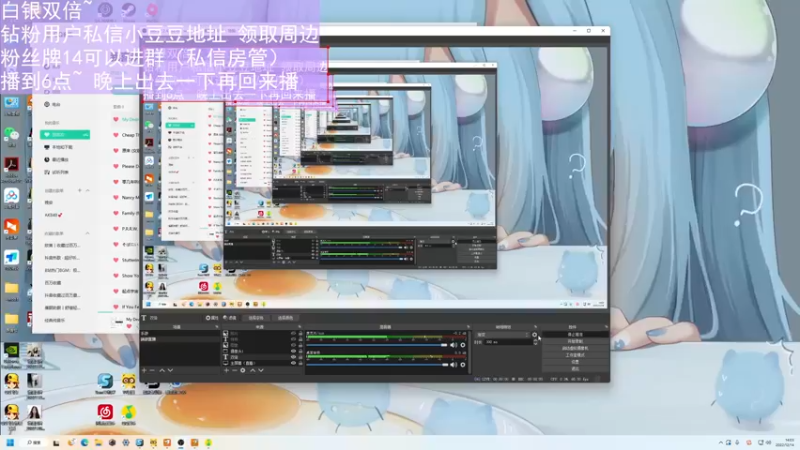The height and width of the screenshot is (450, 800).
Task: Remove selected source with minus icon
Action: tap(235, 370)
